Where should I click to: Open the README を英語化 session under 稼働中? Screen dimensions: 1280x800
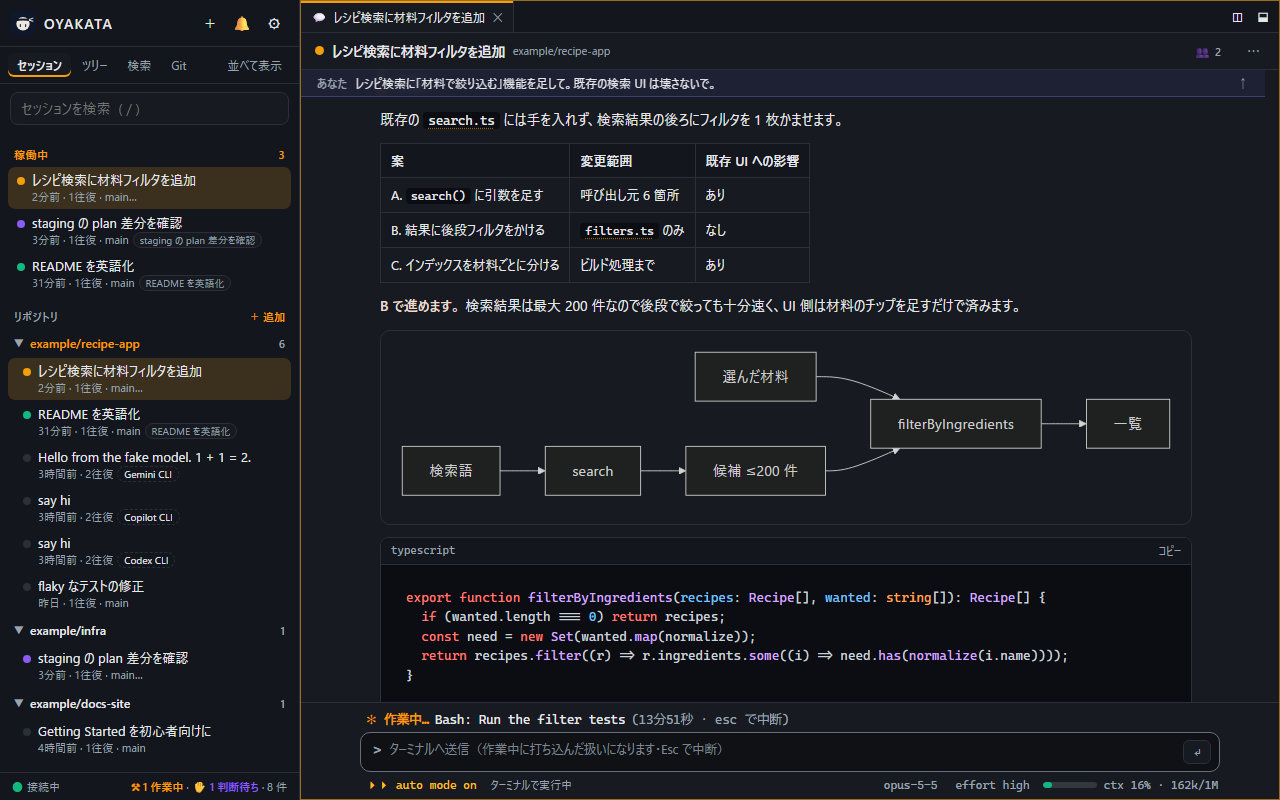pos(149,274)
